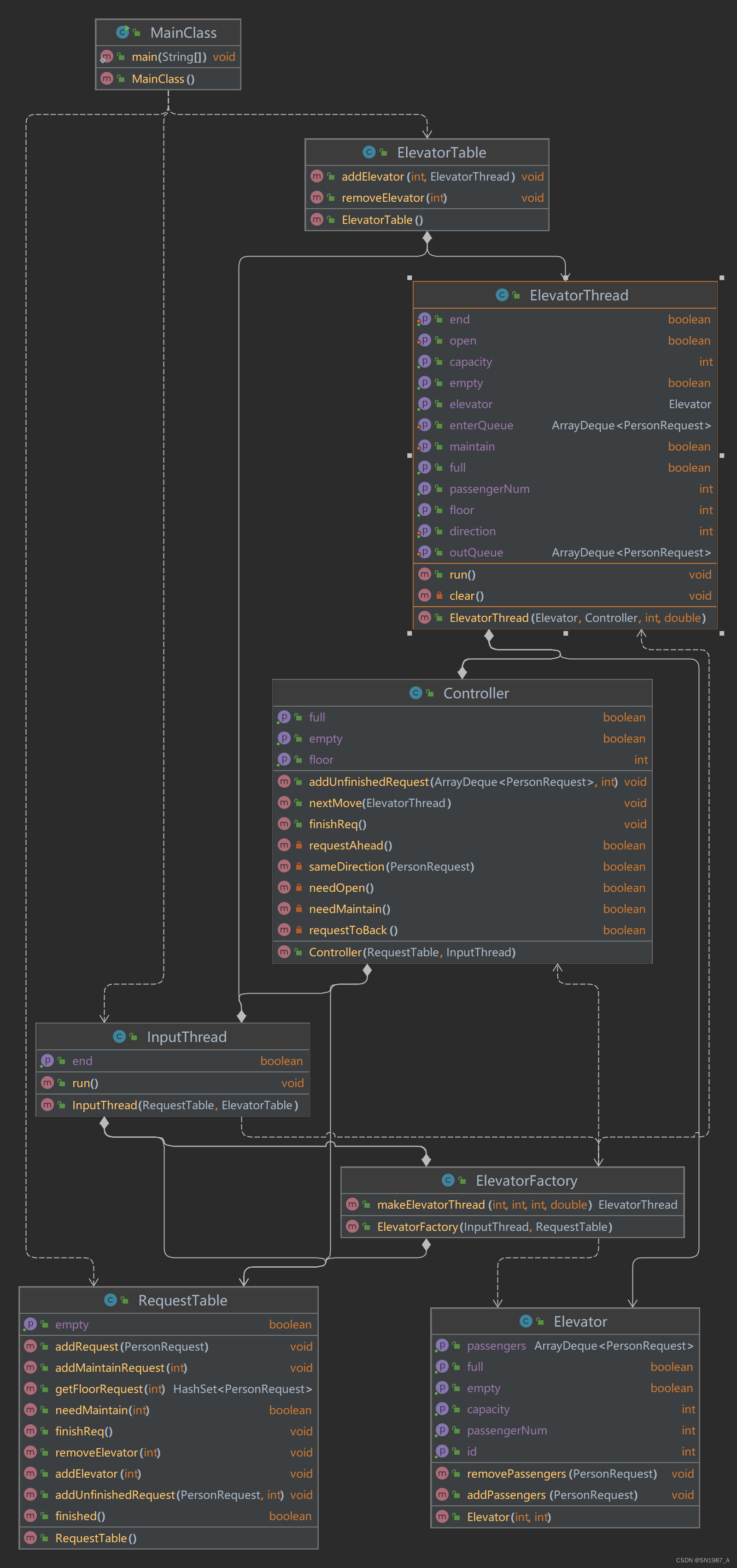Select the ElevatorThread node title
Screen dimensions: 737x1568
coord(579,295)
